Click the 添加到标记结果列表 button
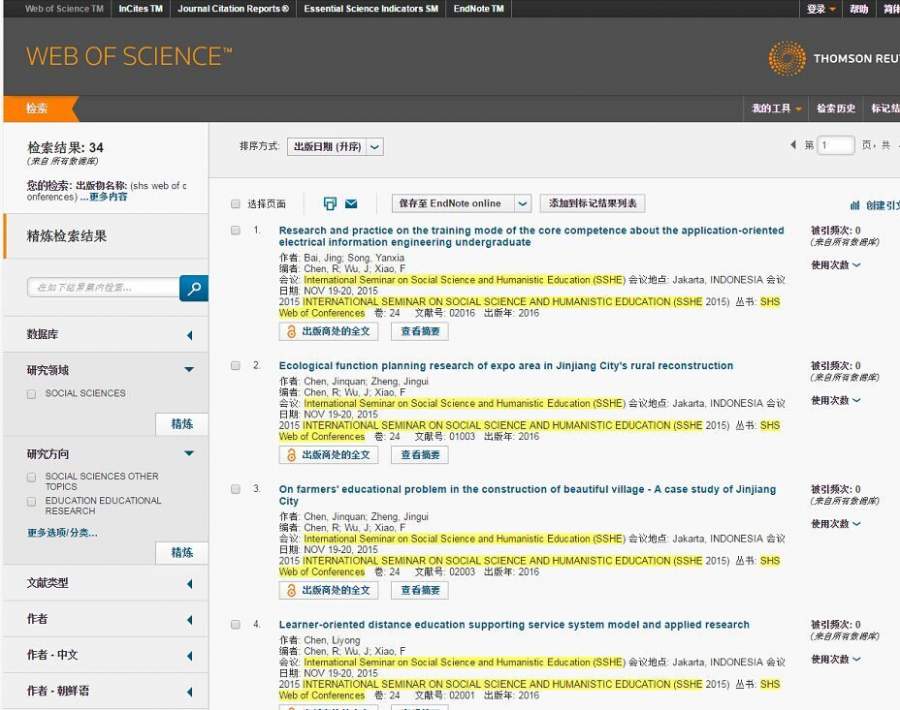 pos(592,203)
